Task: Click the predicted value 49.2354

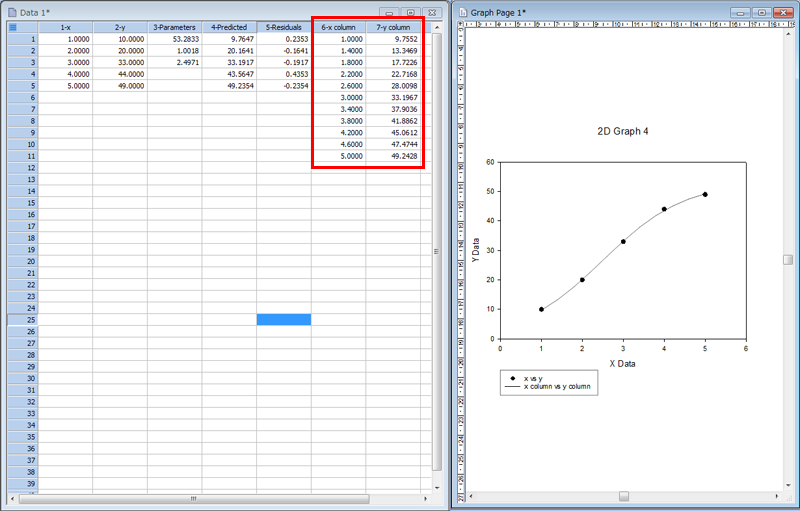Action: pos(229,86)
